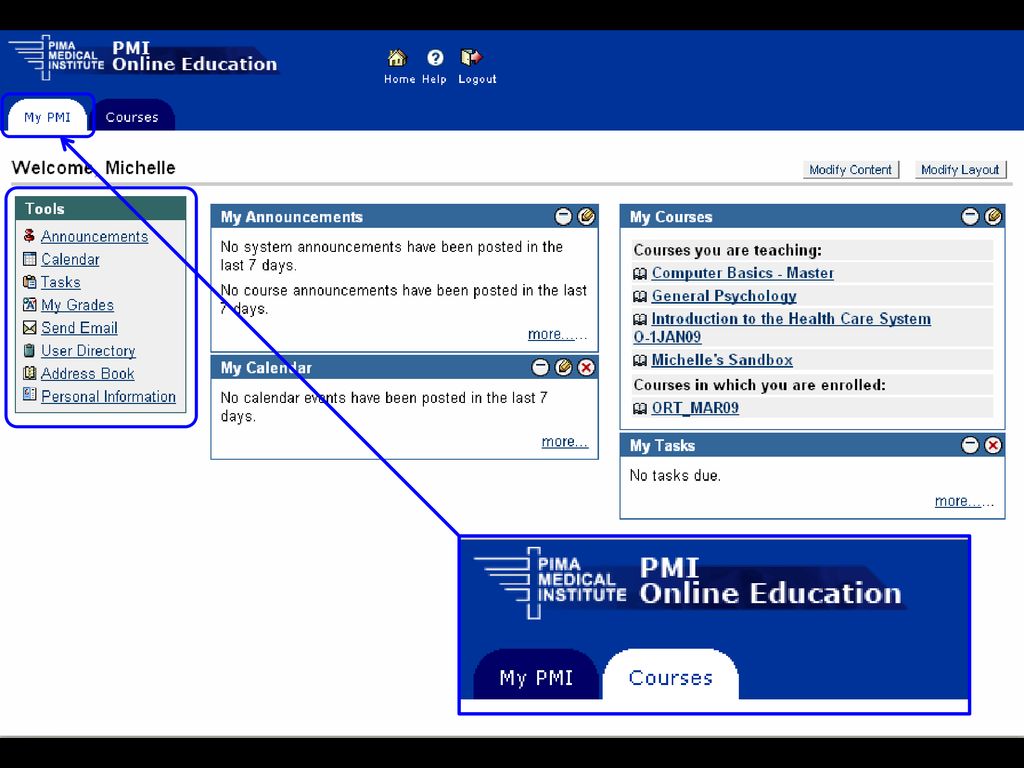Click the No tasks due text
Viewport: 1024px width, 768px height.
675,475
